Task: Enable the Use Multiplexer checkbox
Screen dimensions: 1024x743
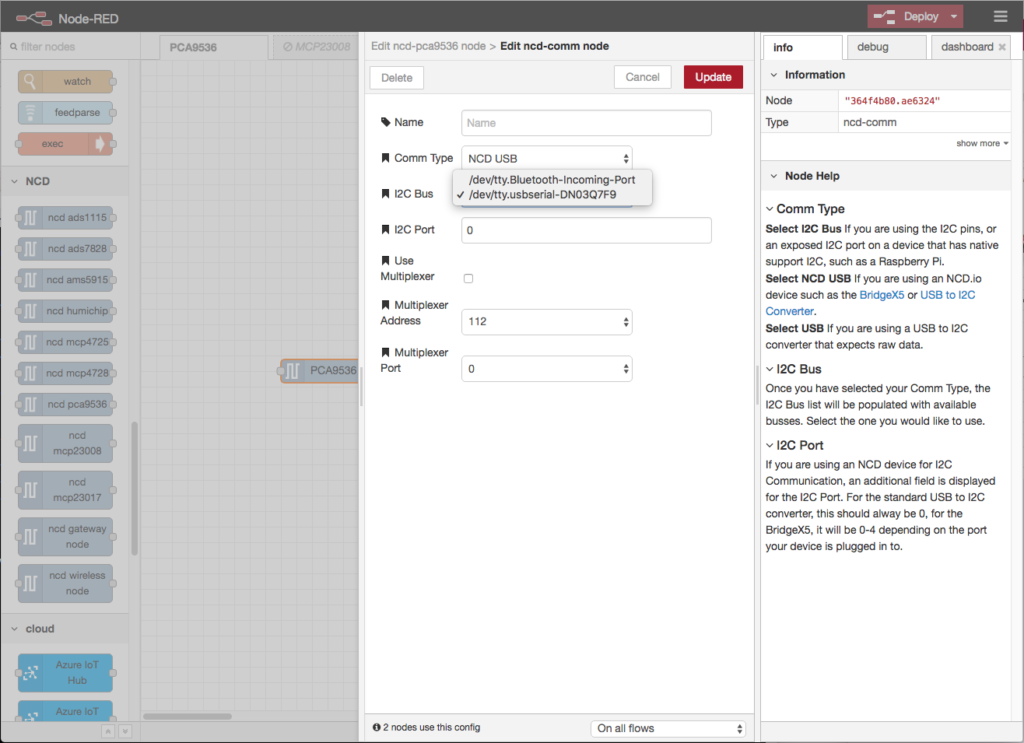Action: coord(468,278)
